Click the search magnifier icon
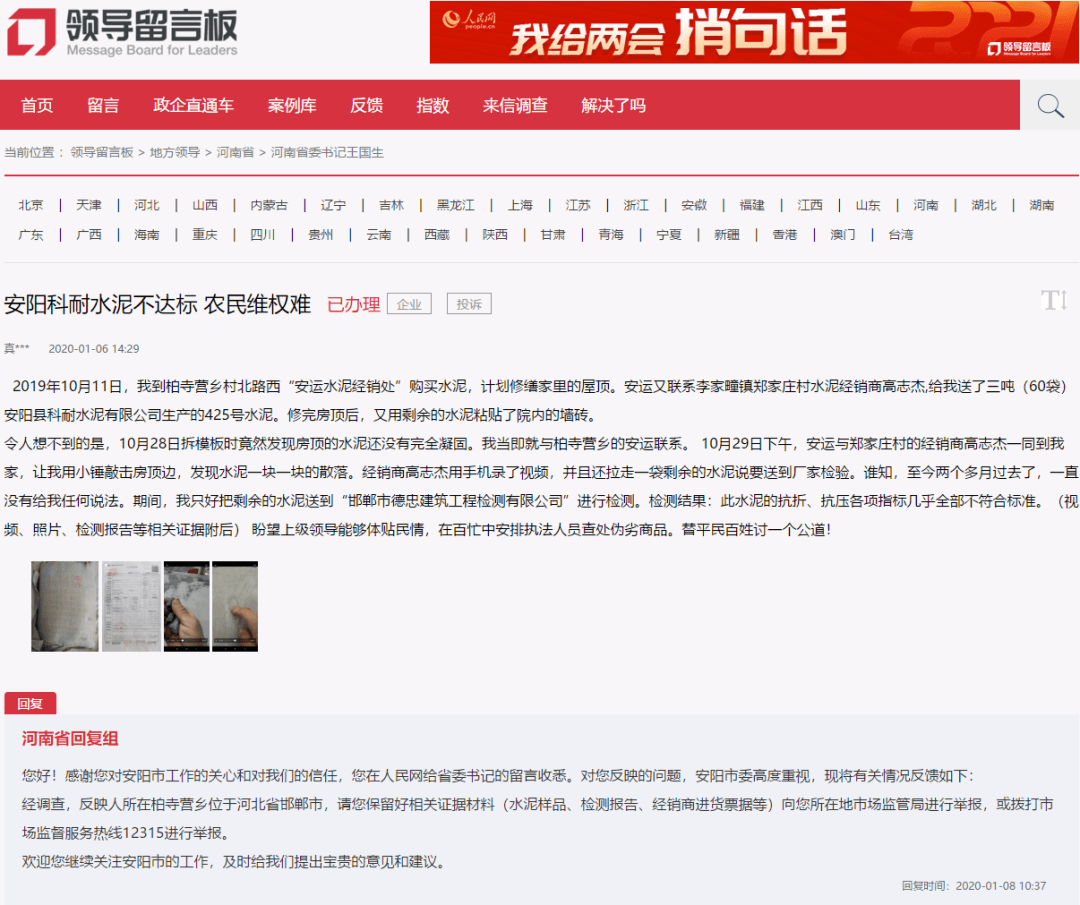The height and width of the screenshot is (905, 1080). [1050, 106]
